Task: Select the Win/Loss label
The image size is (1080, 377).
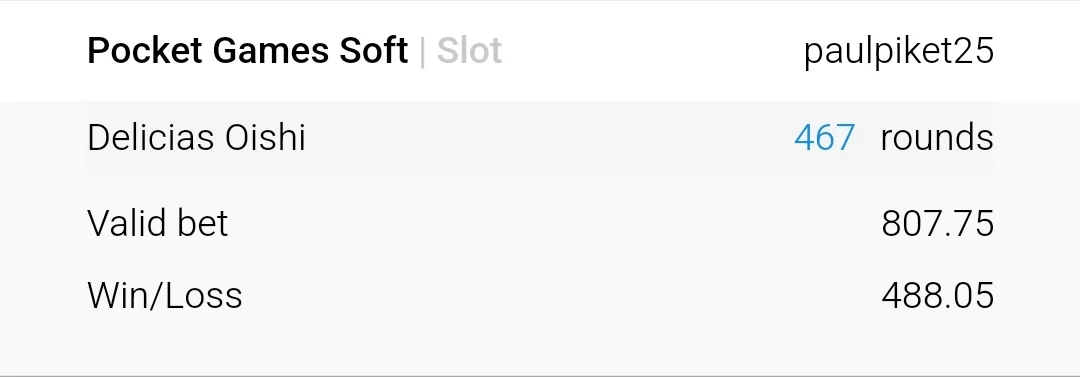Action: pyautogui.click(x=165, y=295)
